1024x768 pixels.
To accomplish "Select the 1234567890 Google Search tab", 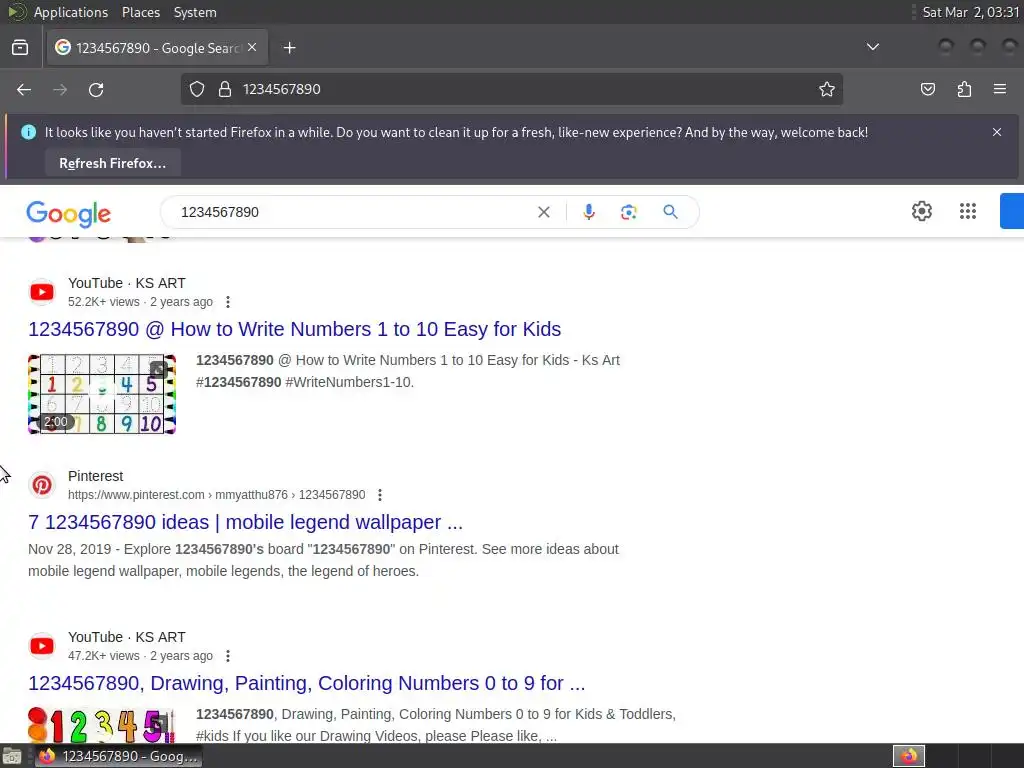I will tap(157, 48).
